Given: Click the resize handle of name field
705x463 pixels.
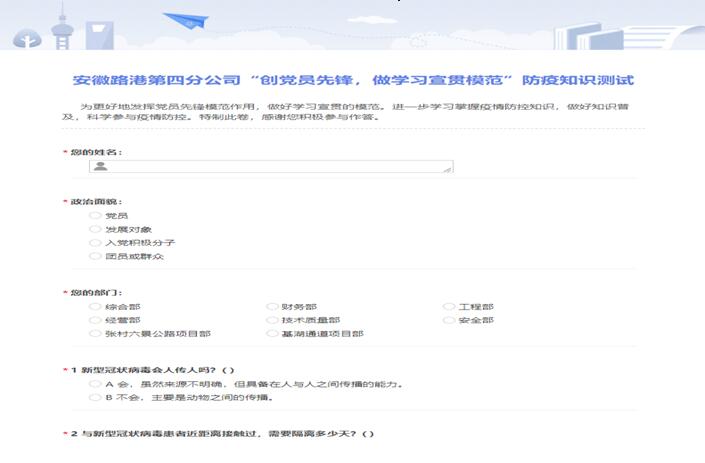Looking at the screenshot, I should (x=447, y=169).
